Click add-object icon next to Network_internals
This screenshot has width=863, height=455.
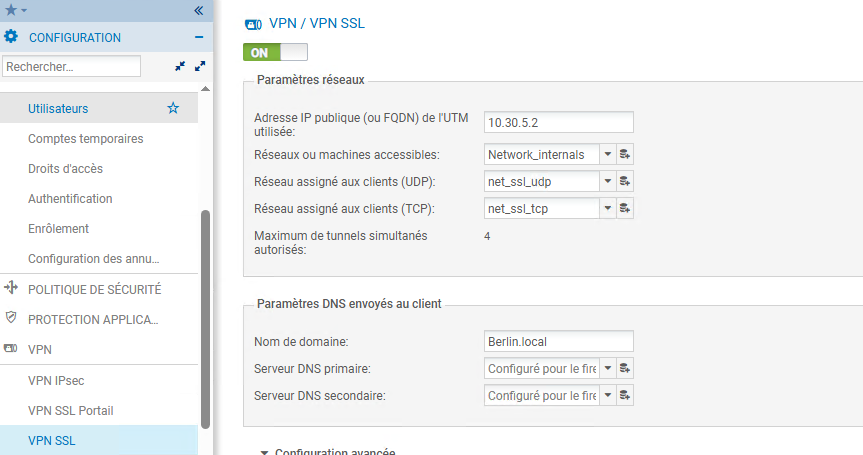tap(626, 154)
